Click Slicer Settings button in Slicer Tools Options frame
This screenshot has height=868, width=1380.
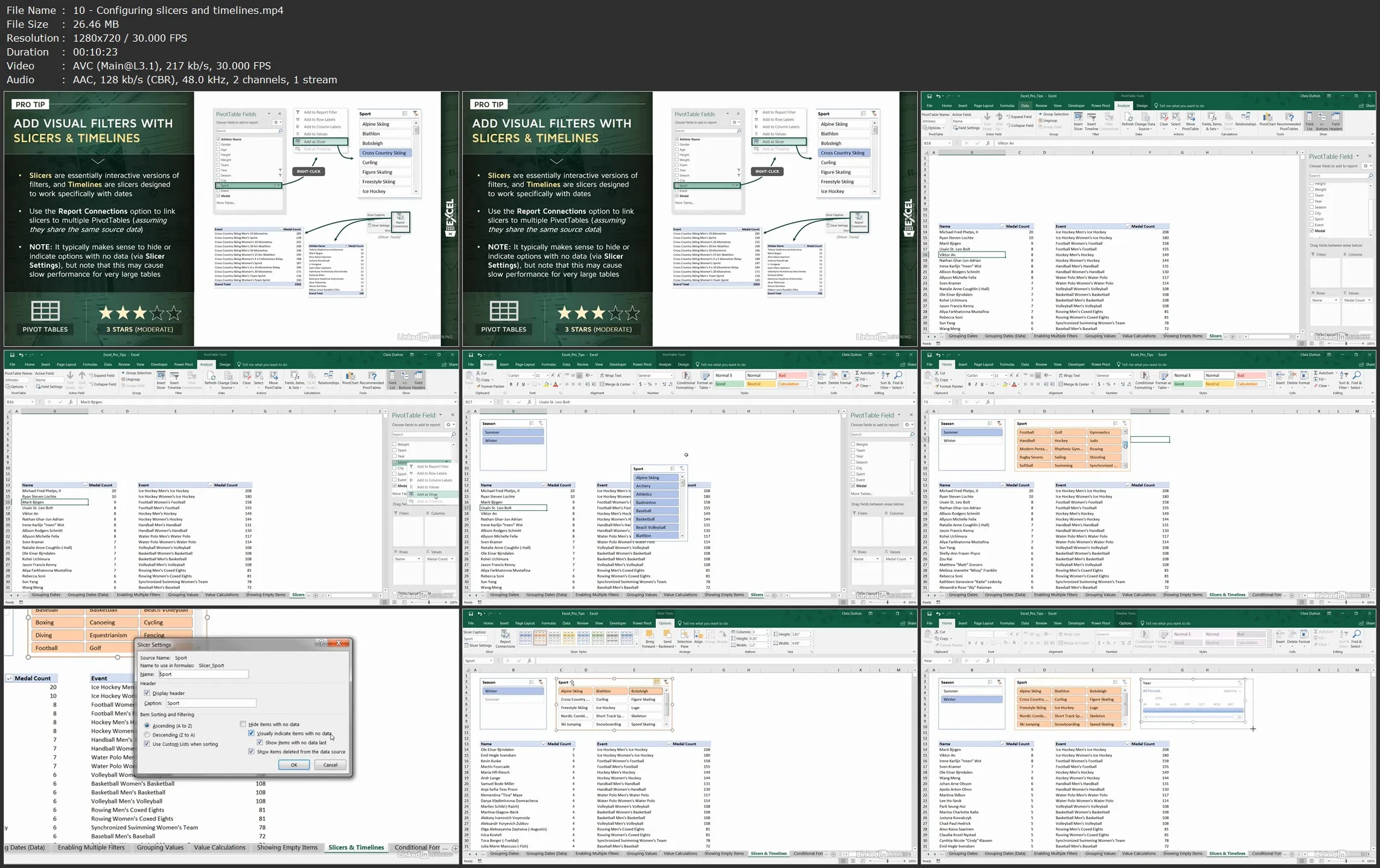(479, 645)
